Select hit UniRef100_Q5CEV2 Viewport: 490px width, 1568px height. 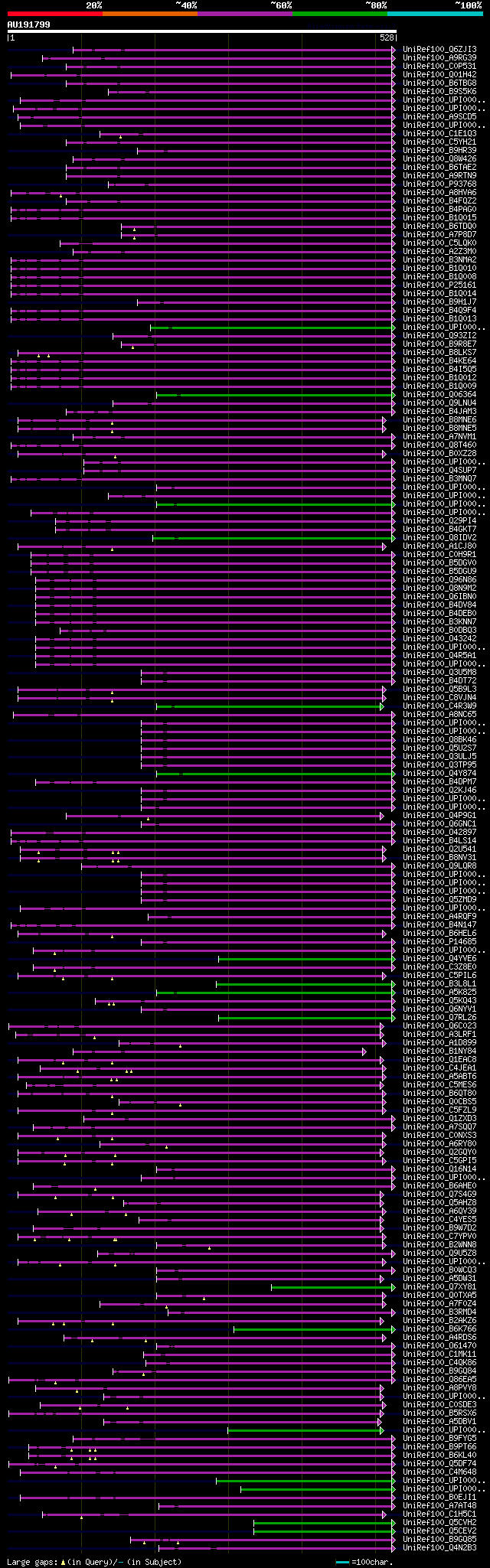(x=439, y=1531)
